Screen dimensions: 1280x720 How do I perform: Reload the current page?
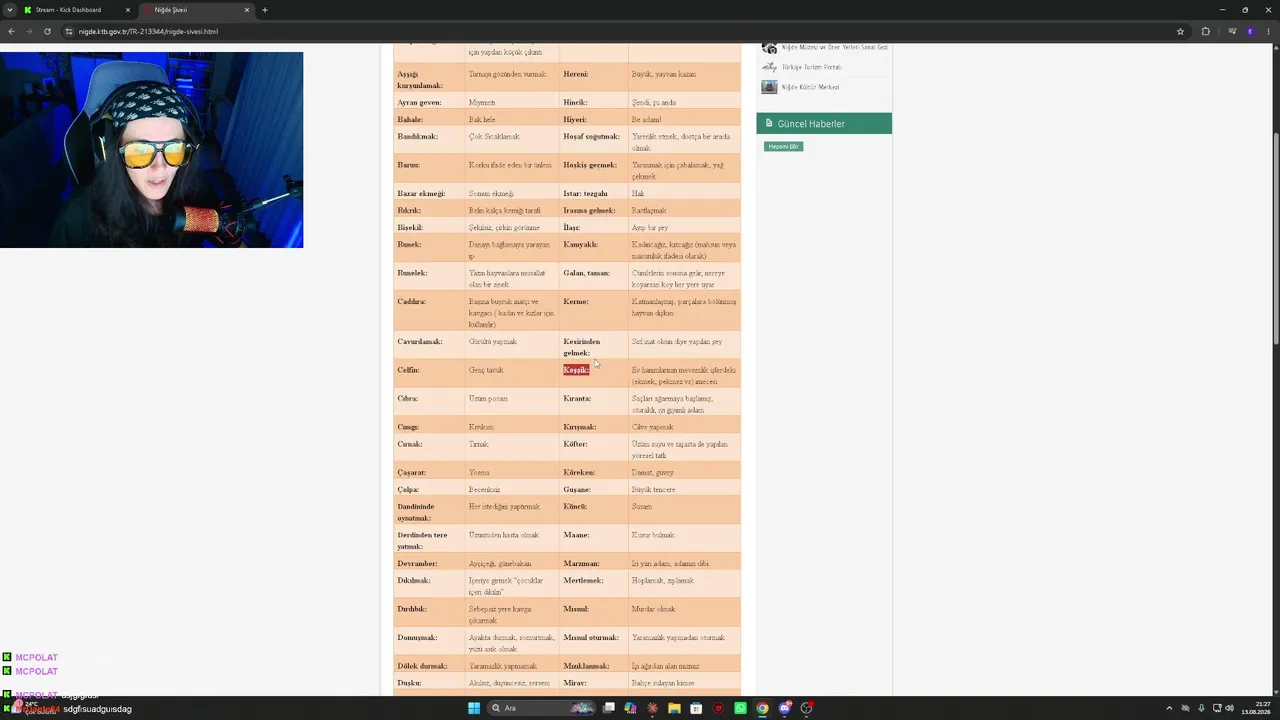tap(47, 31)
